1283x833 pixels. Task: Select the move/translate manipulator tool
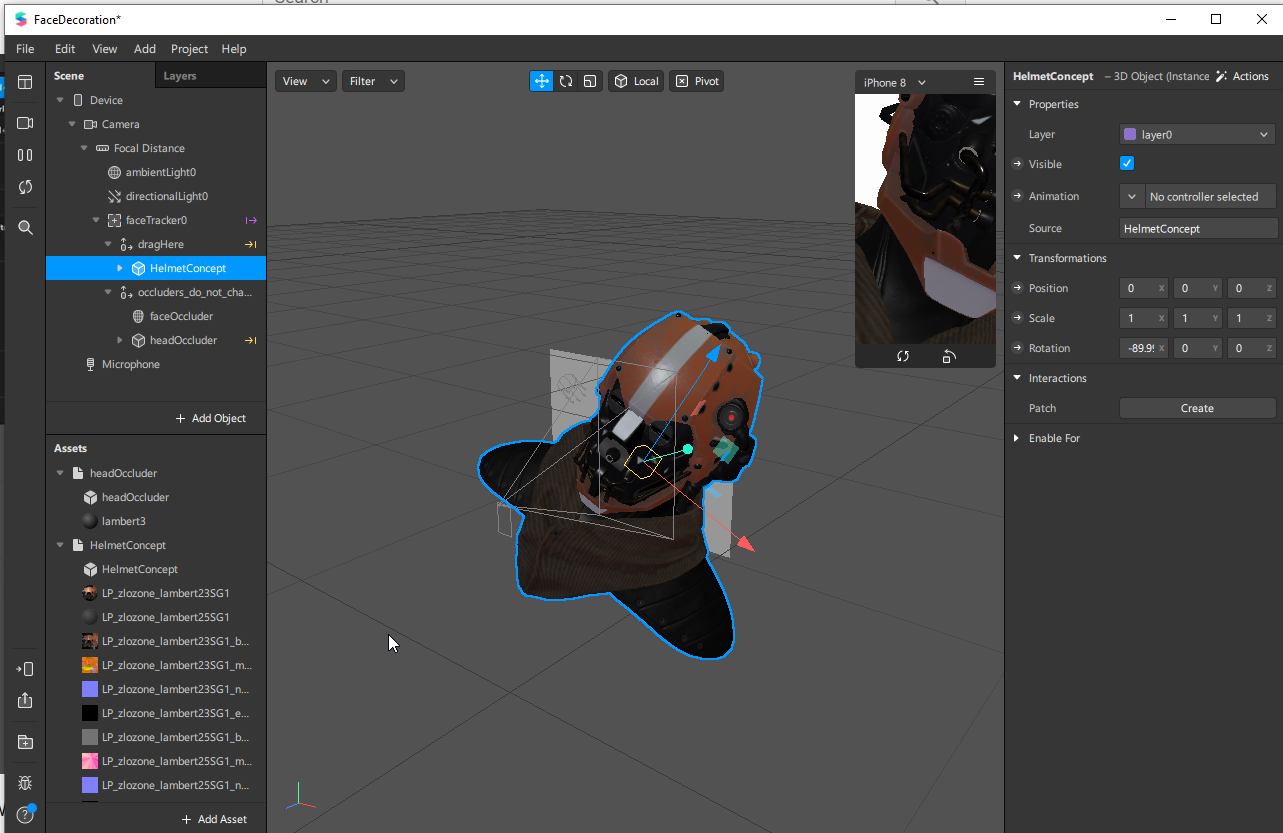[541, 81]
